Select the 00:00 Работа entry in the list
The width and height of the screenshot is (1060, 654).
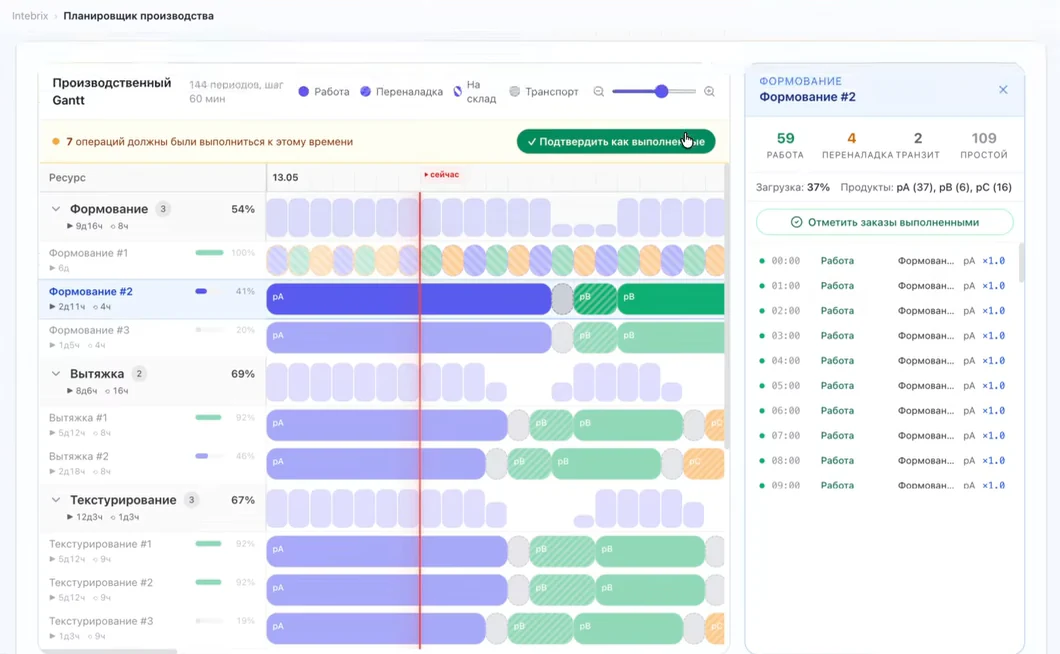tap(883, 260)
